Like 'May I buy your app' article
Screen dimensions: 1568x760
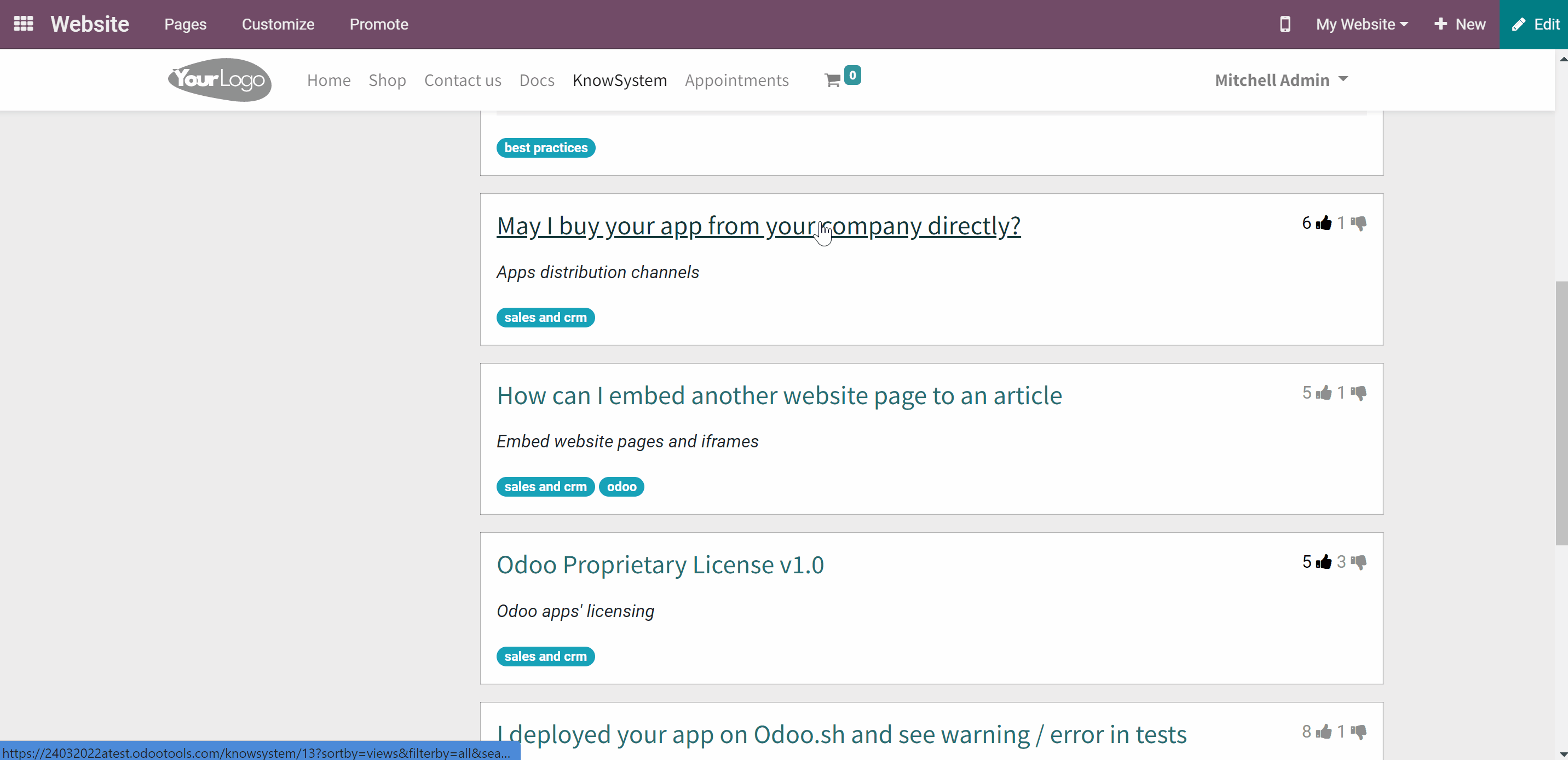(1323, 223)
